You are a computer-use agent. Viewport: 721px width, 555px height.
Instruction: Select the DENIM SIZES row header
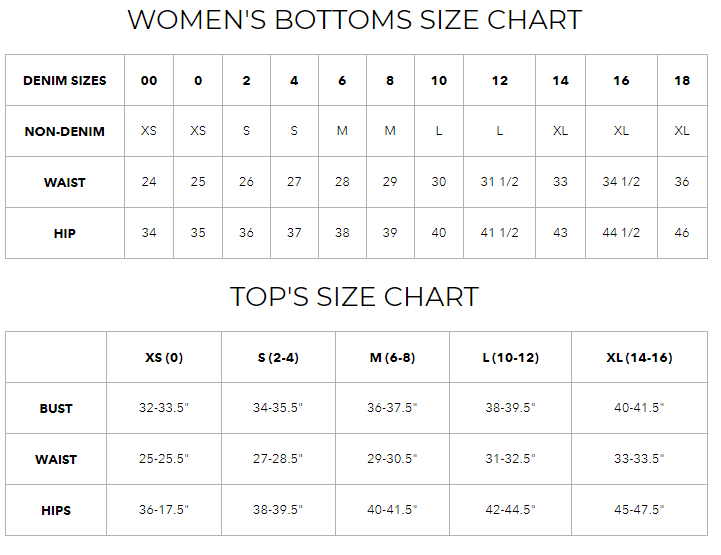pos(65,81)
